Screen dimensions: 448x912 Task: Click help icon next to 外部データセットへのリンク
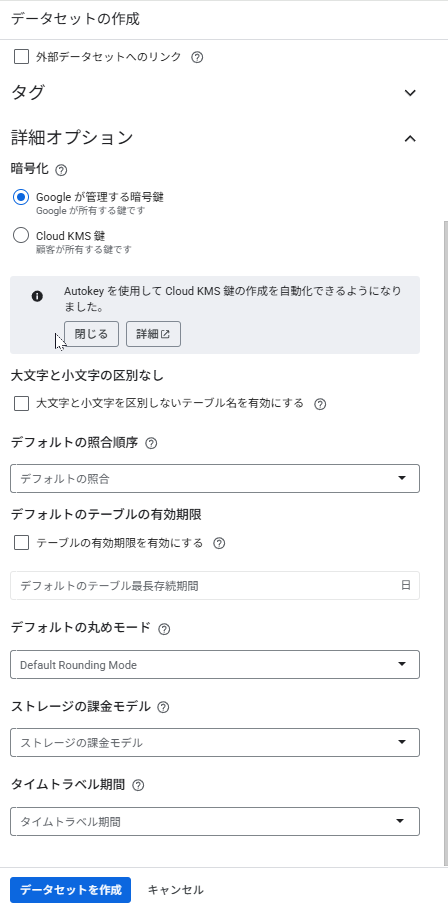tap(197, 58)
